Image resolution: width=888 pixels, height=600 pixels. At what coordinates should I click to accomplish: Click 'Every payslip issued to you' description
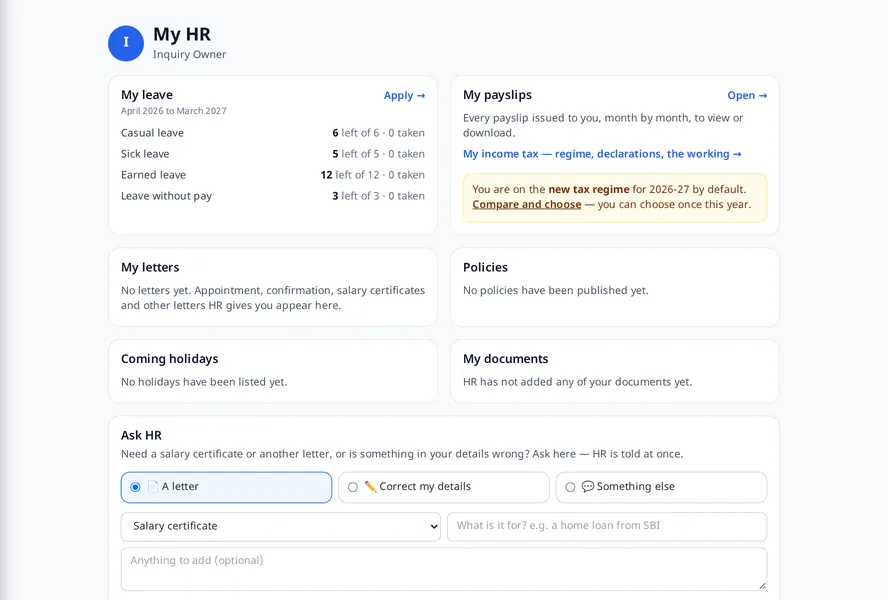(603, 125)
